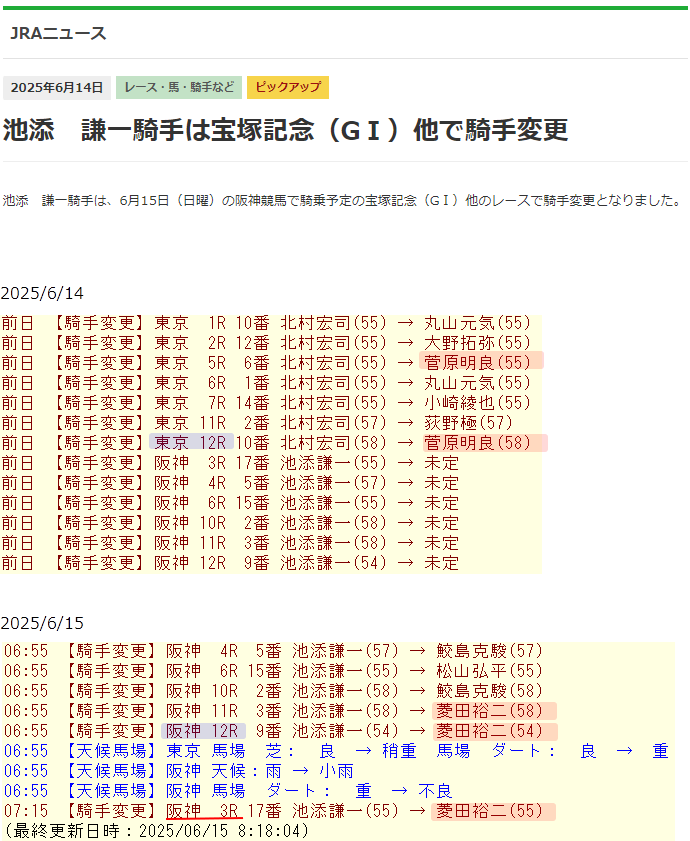This screenshot has width=690, height=841.
Task: Click 天候馬場 阪神 馬場 ダート 重→不良 row
Action: (x=228, y=791)
